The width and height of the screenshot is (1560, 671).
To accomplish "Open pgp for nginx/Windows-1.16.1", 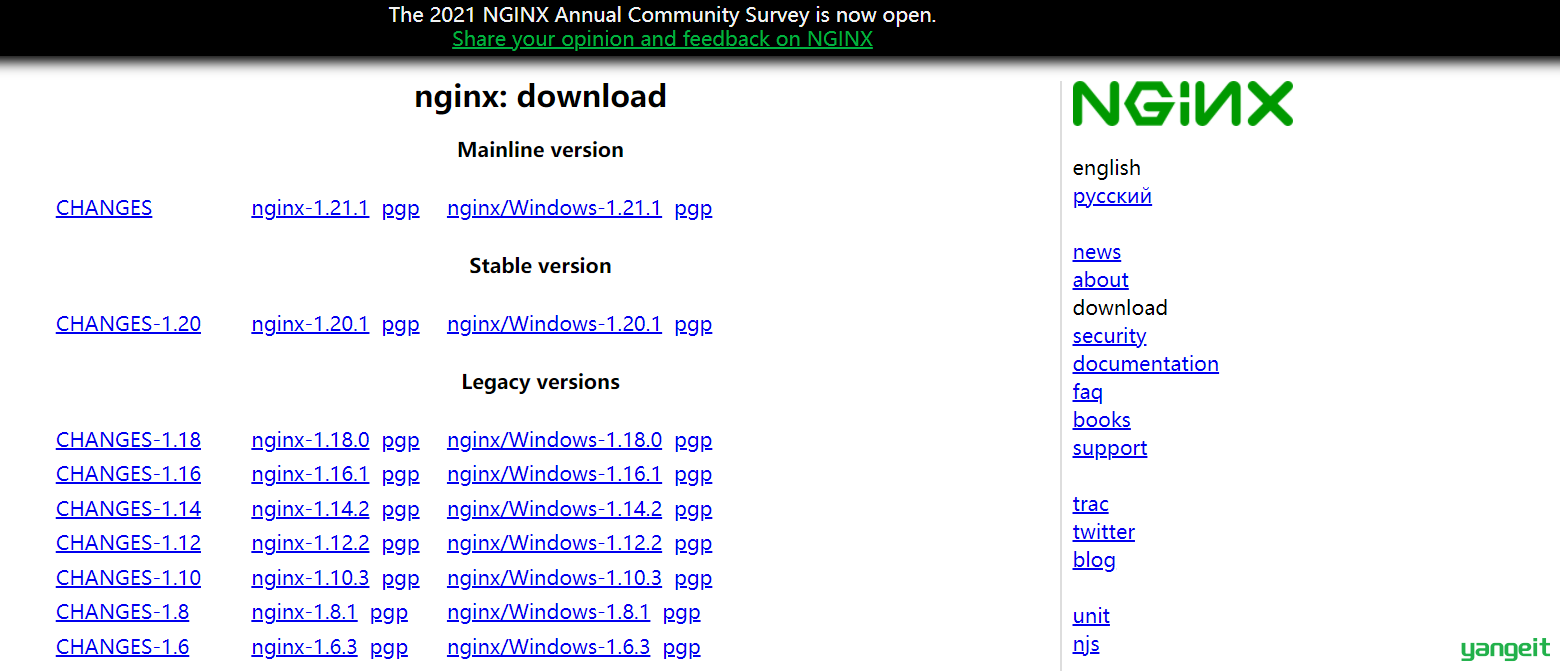I will (693, 475).
